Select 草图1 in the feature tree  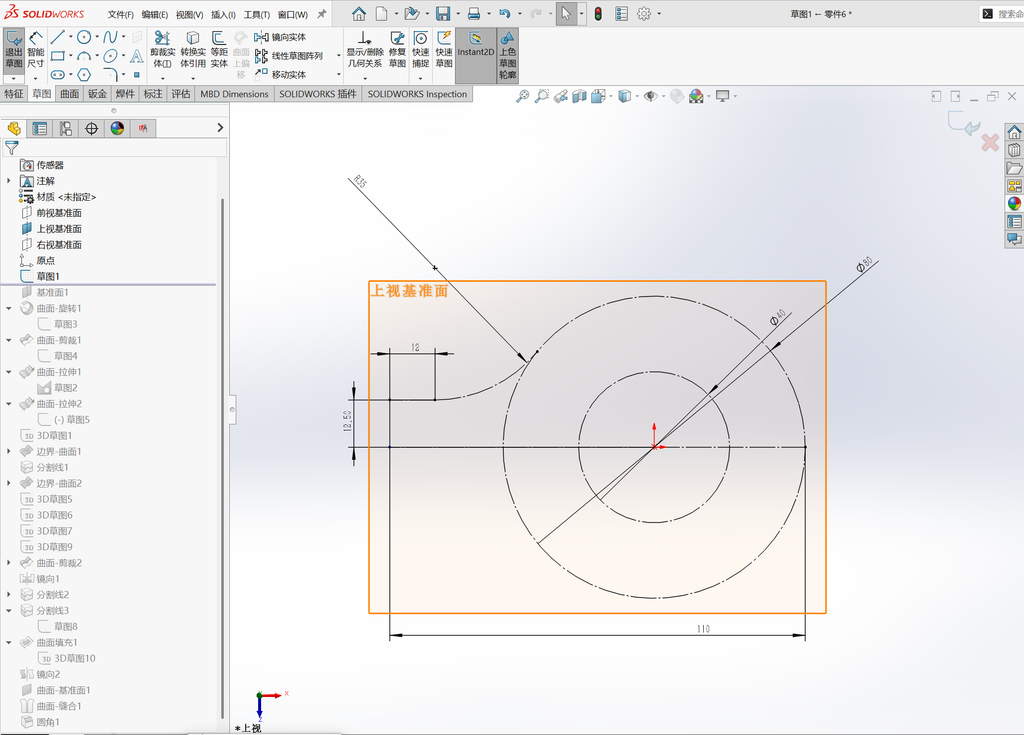coord(40,276)
